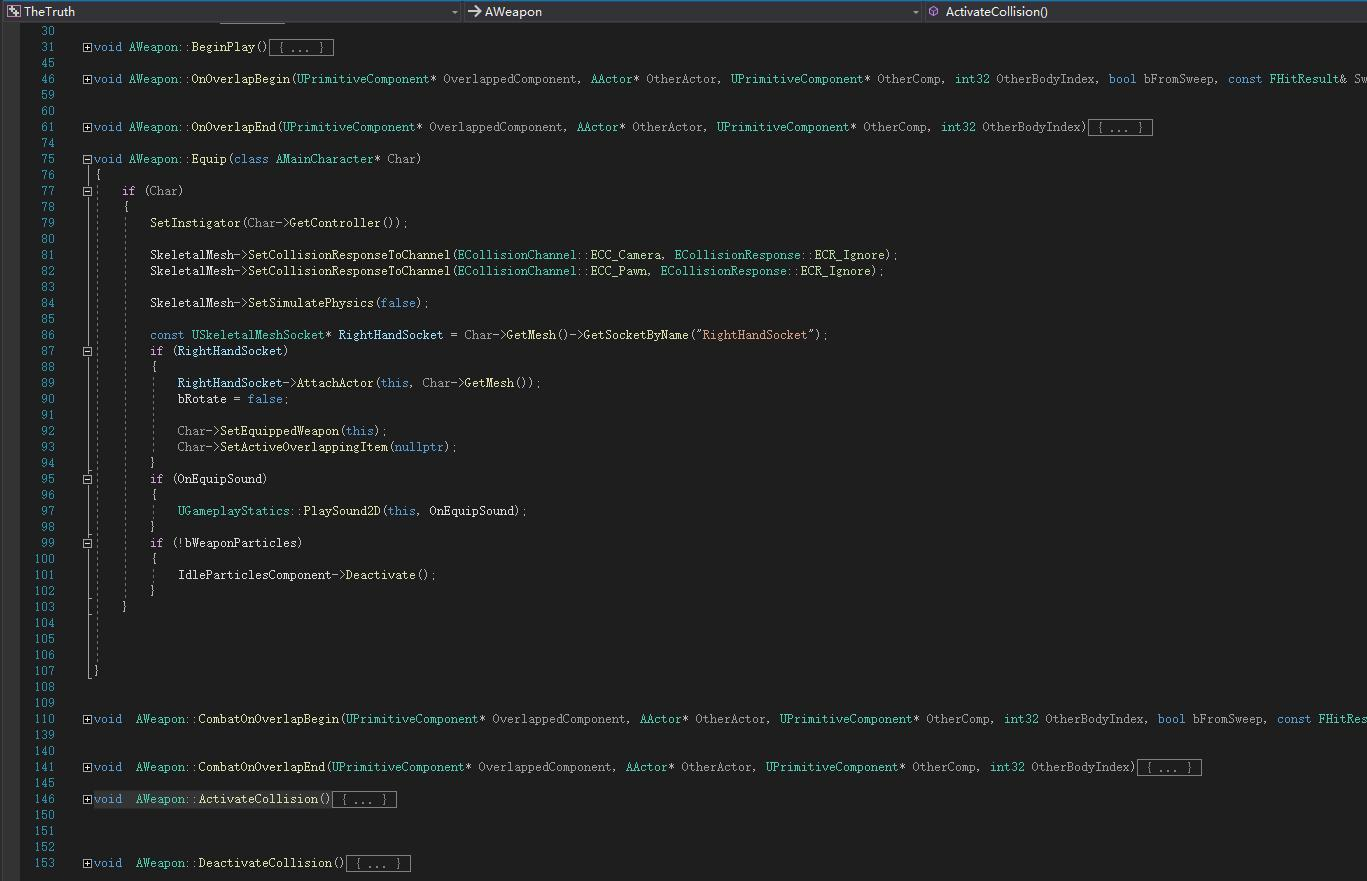1367x881 pixels.
Task: Expand the AWeapon::OnOverlapEnd function
Action: [87, 127]
